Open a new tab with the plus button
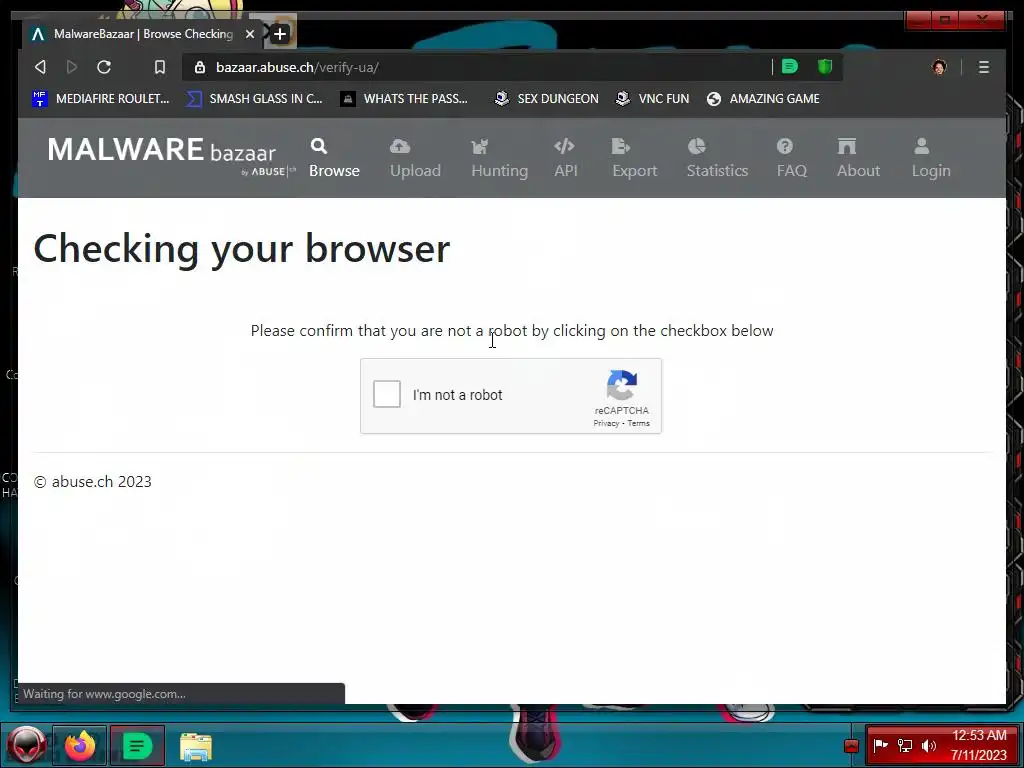 coord(280,34)
